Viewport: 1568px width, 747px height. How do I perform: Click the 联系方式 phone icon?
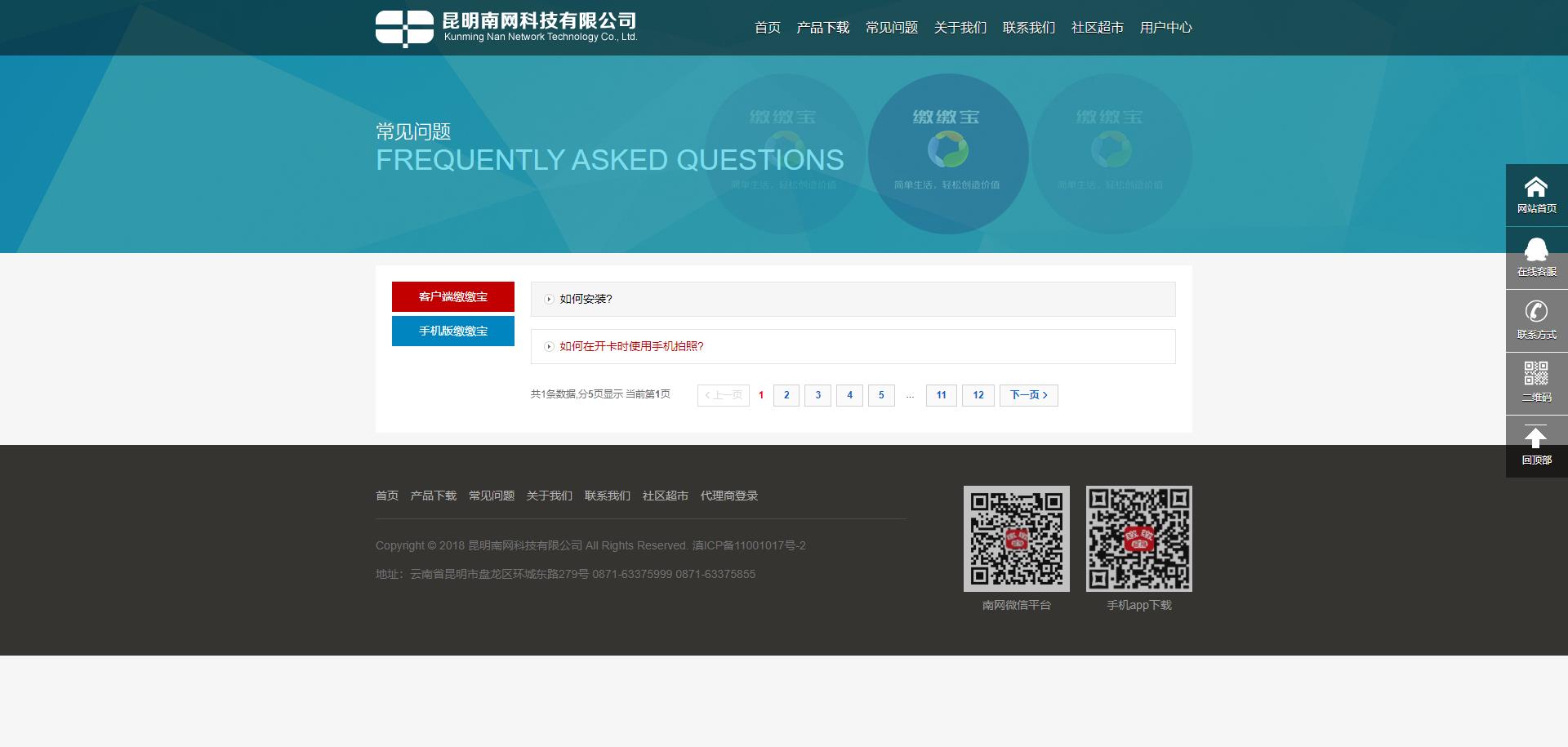pos(1536,312)
